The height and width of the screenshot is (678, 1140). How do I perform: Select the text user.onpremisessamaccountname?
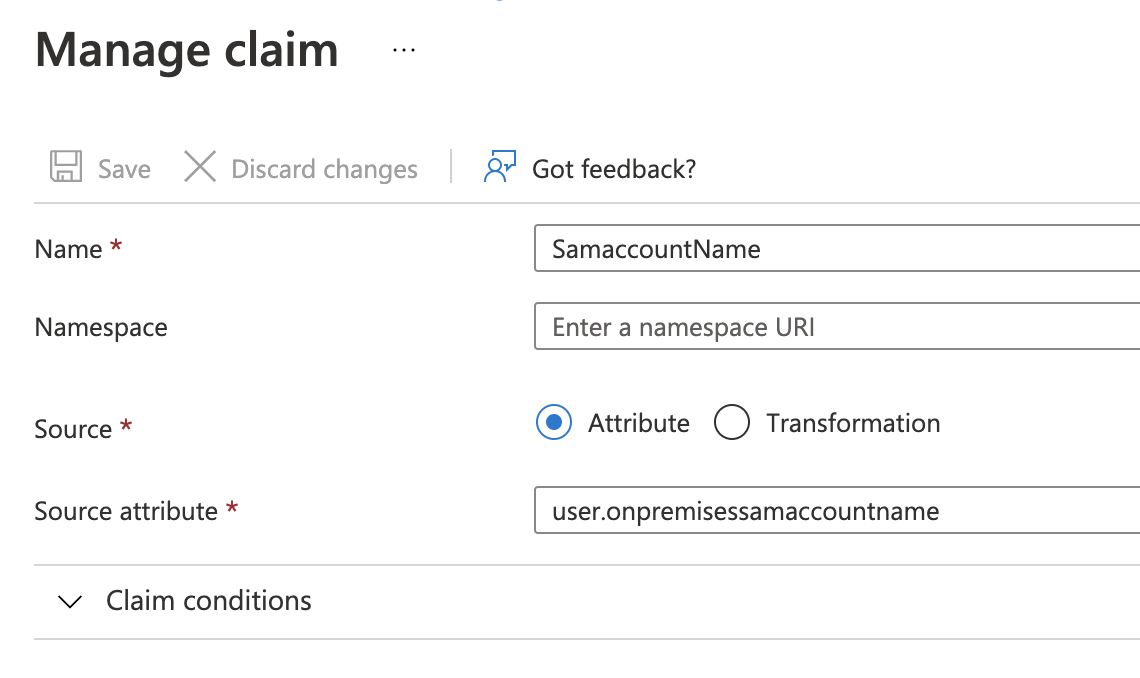coord(744,511)
